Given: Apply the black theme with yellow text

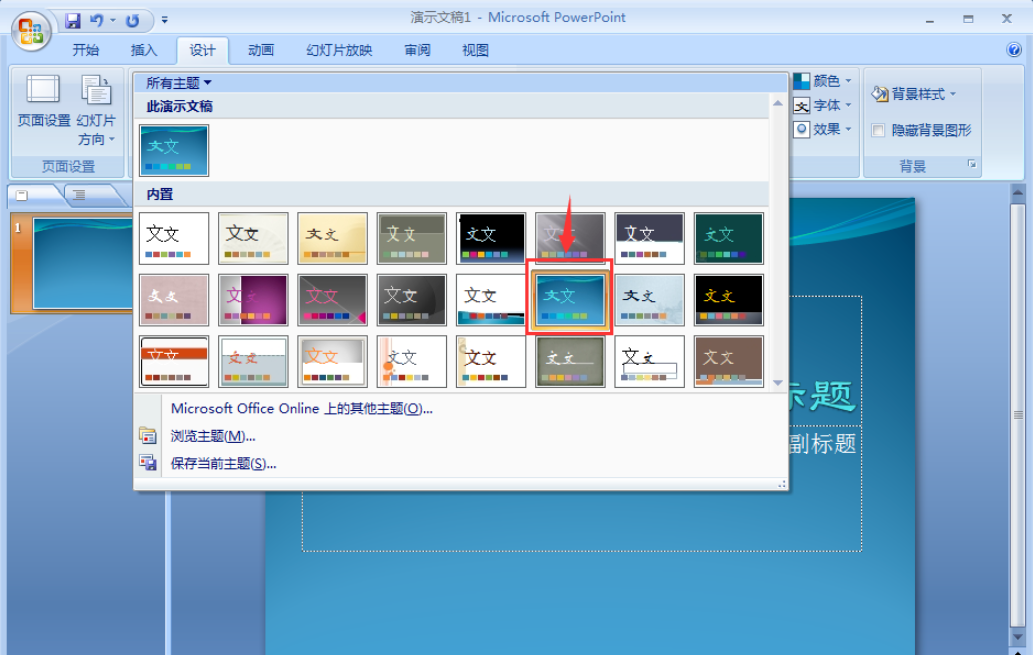Looking at the screenshot, I should point(729,300).
